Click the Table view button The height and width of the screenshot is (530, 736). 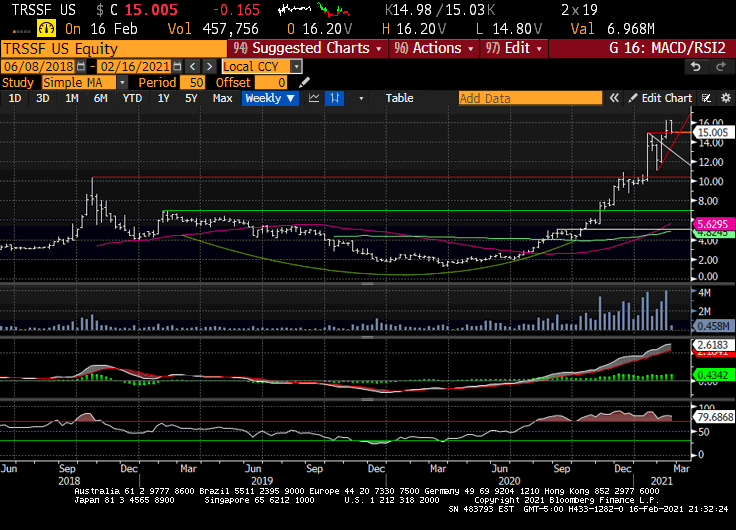click(399, 98)
